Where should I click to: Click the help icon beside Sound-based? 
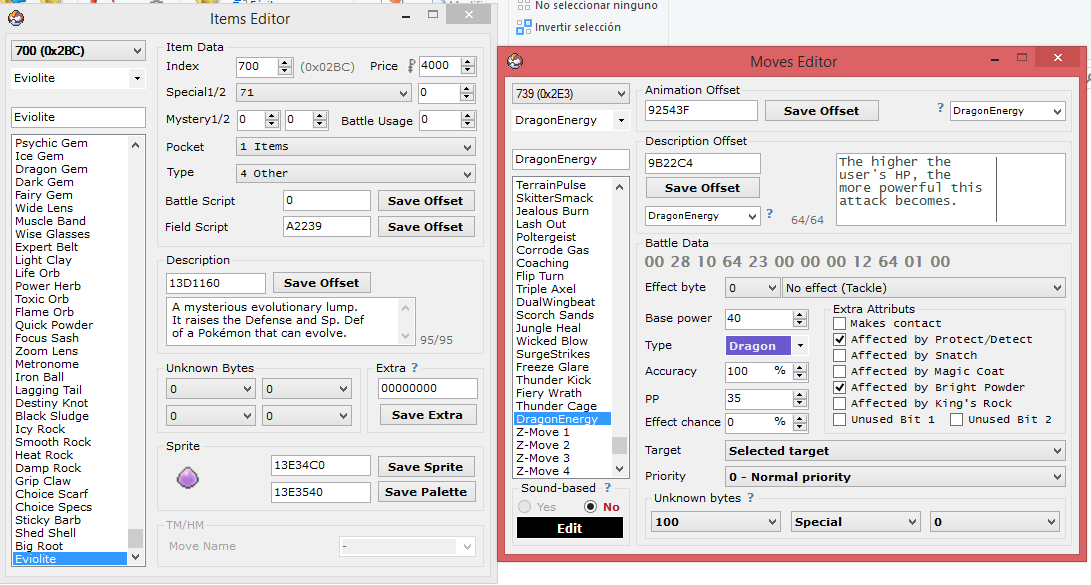tap(607, 488)
